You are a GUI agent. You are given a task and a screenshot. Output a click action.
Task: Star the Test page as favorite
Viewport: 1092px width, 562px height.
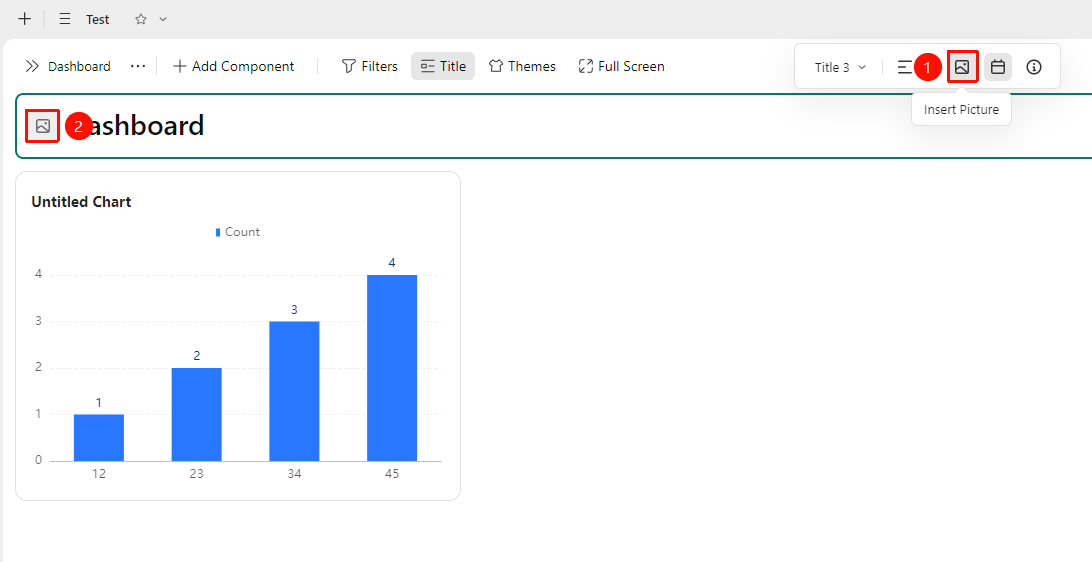point(141,19)
